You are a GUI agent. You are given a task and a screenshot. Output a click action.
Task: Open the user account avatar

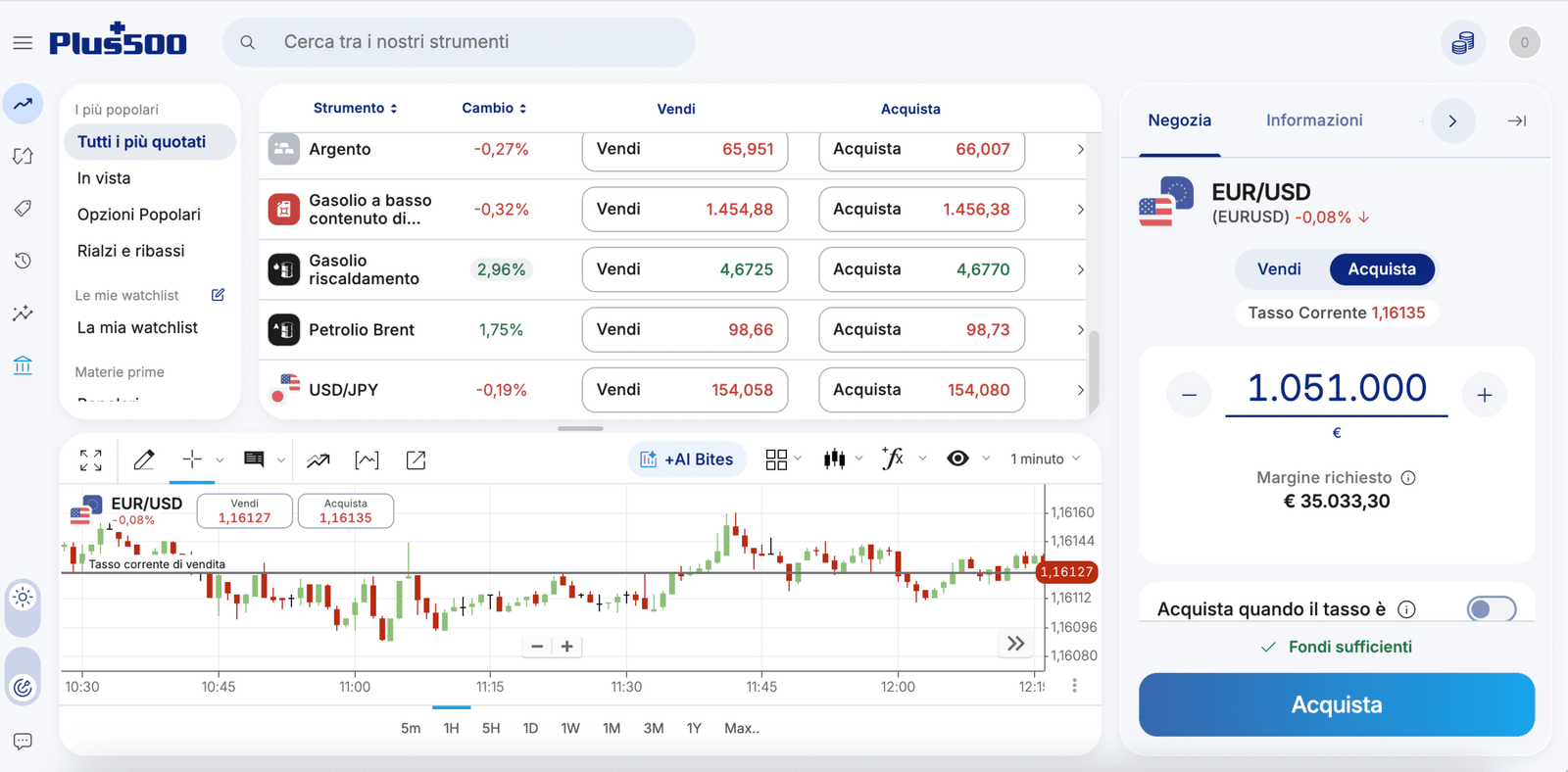(1524, 43)
